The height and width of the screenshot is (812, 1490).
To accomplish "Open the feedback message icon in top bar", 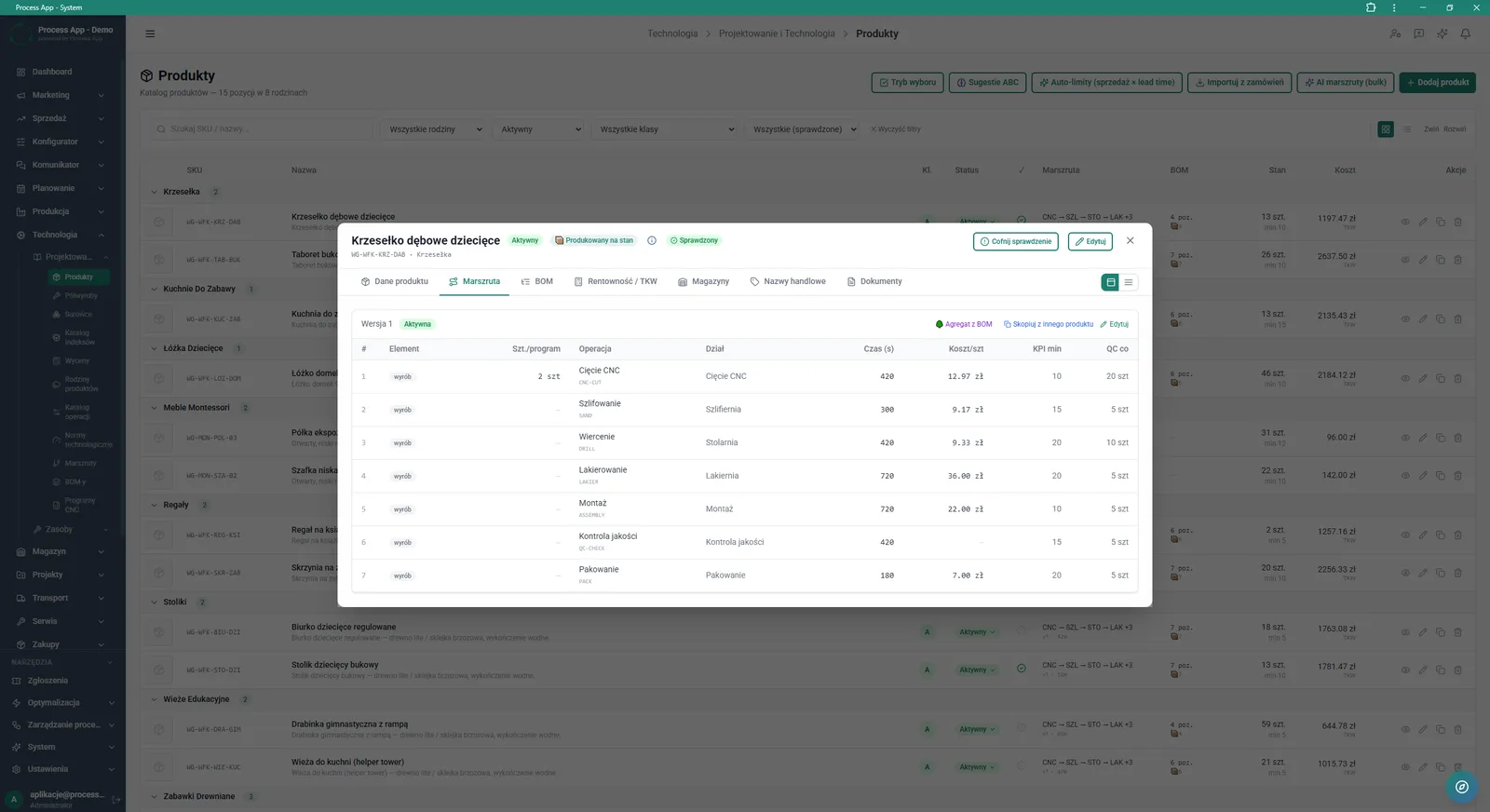I will (x=1418, y=34).
